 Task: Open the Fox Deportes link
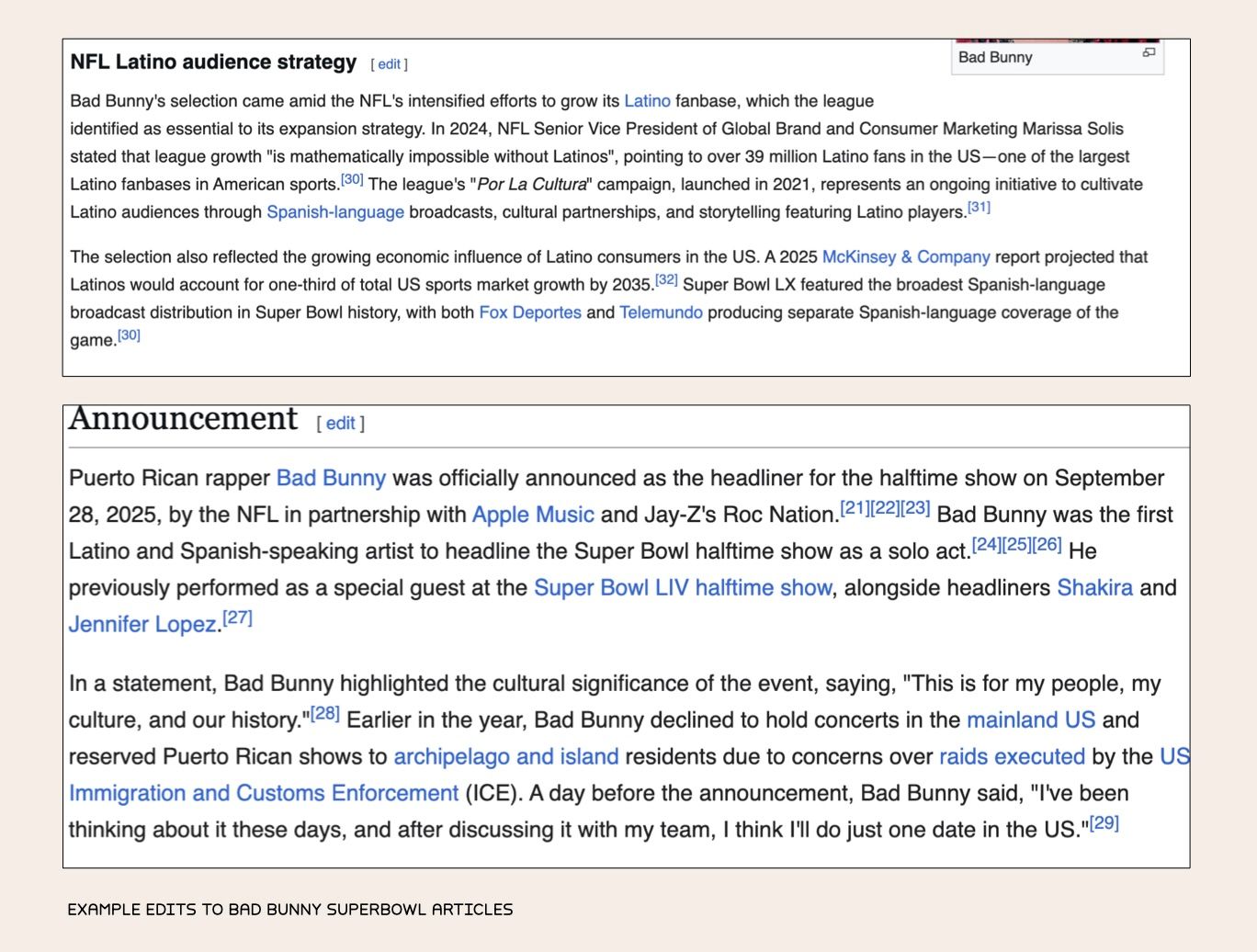530,312
